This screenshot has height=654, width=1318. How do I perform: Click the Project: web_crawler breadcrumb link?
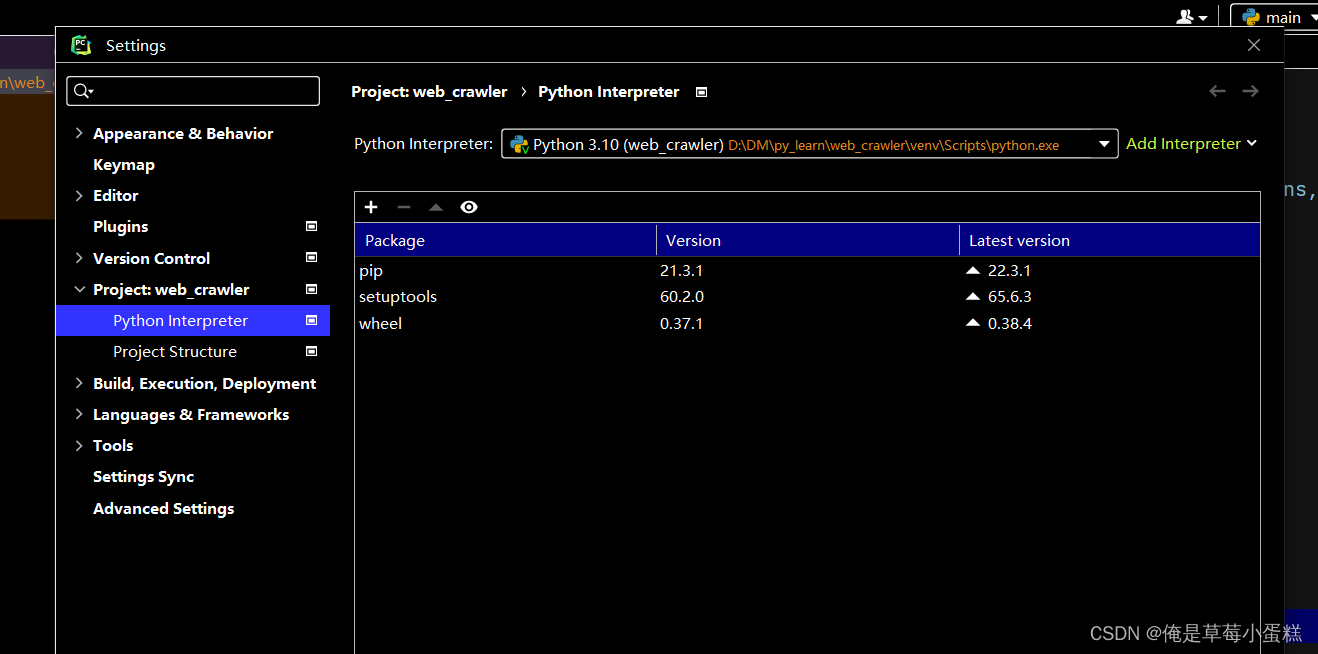pos(429,92)
